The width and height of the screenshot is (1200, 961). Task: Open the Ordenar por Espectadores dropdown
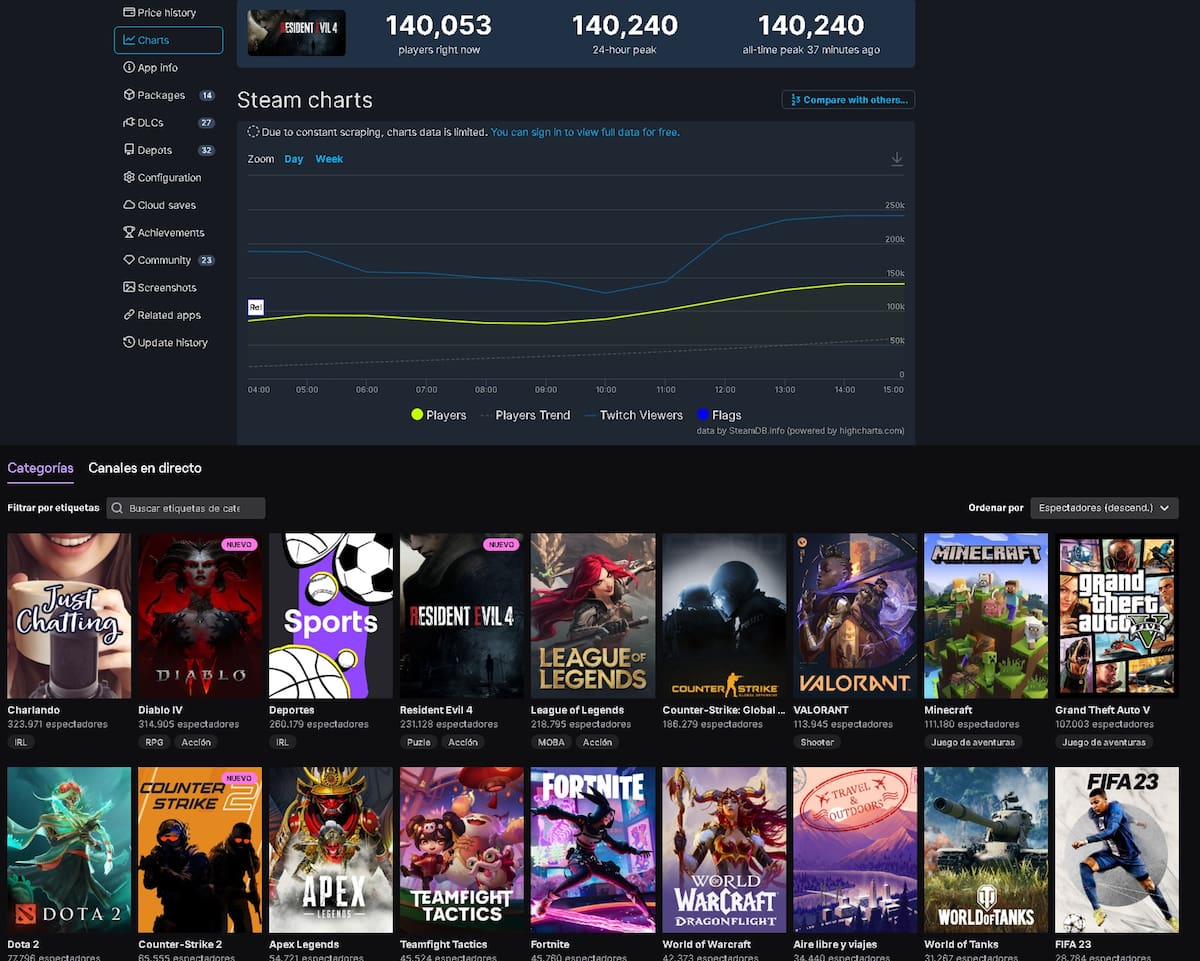click(1104, 508)
